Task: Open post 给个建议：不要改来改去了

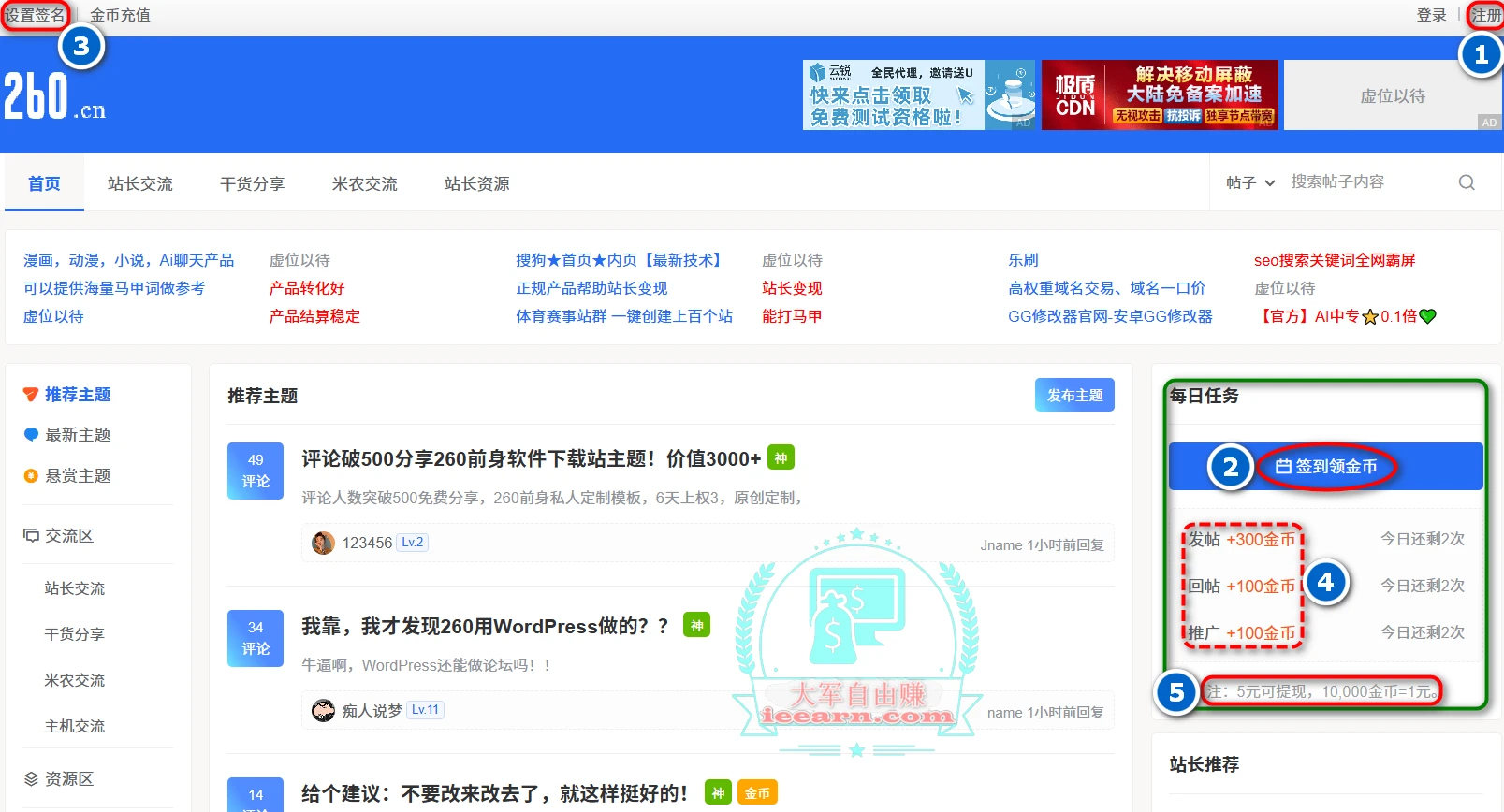Action: (x=494, y=793)
